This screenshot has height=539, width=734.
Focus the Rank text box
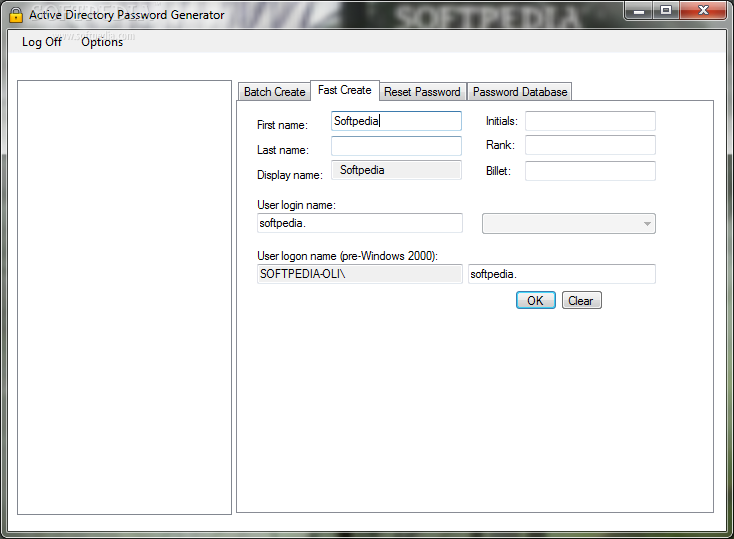[x=590, y=145]
